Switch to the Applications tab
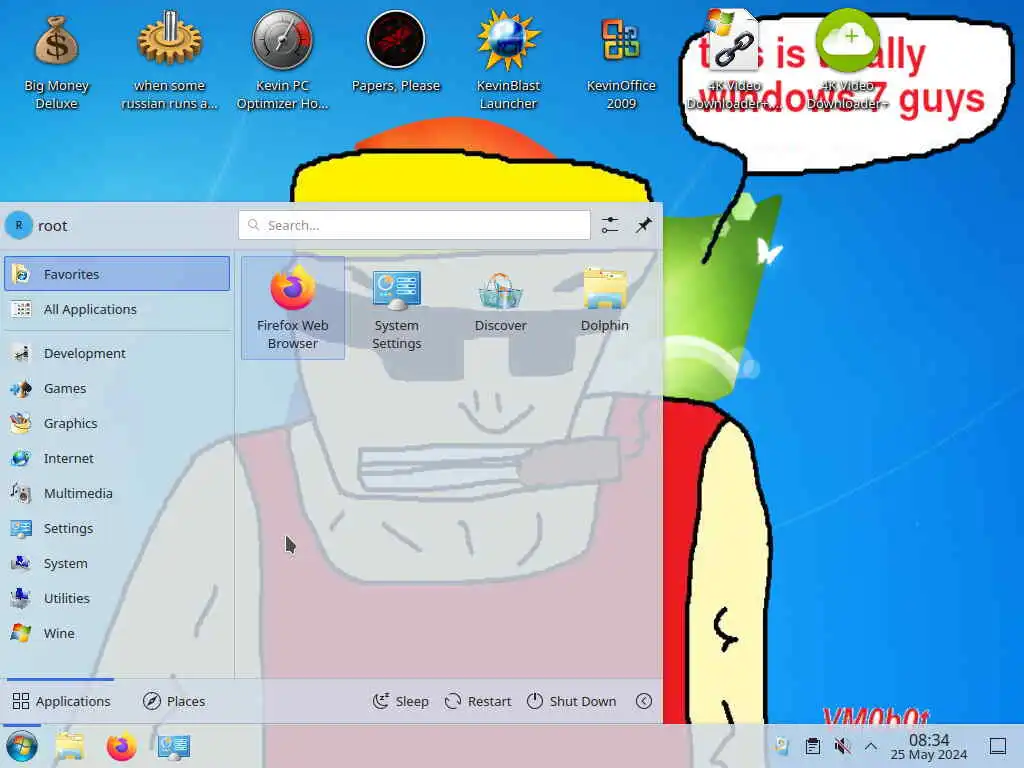The width and height of the screenshot is (1024, 768). (x=61, y=701)
